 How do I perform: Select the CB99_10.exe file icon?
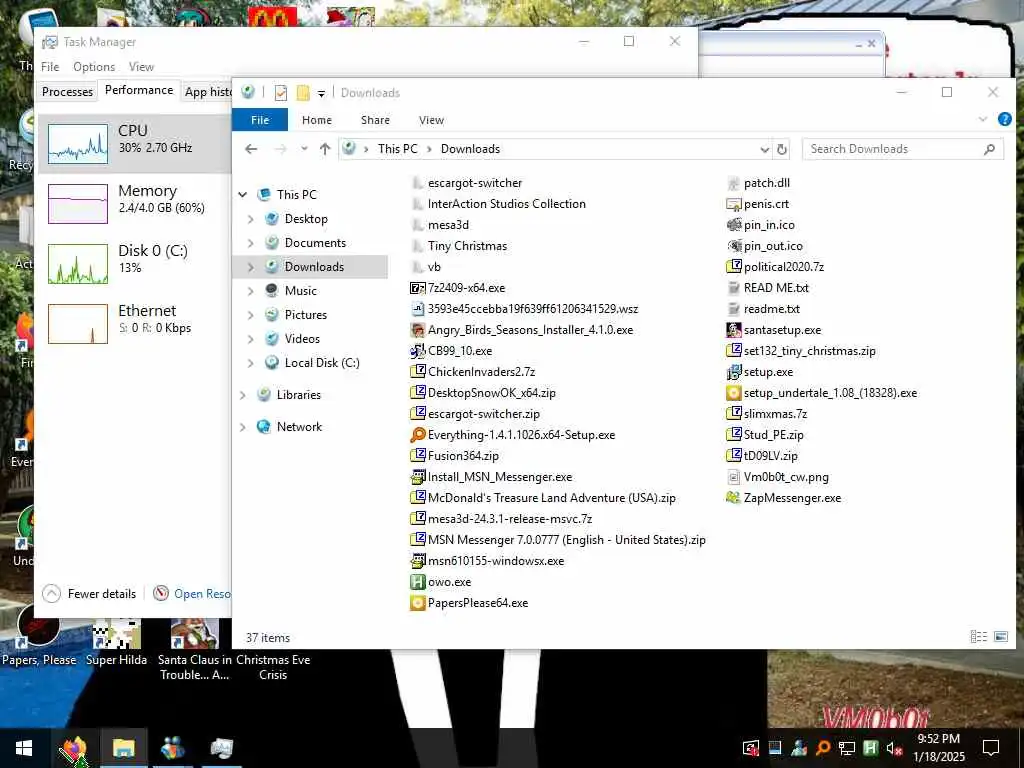[417, 351]
